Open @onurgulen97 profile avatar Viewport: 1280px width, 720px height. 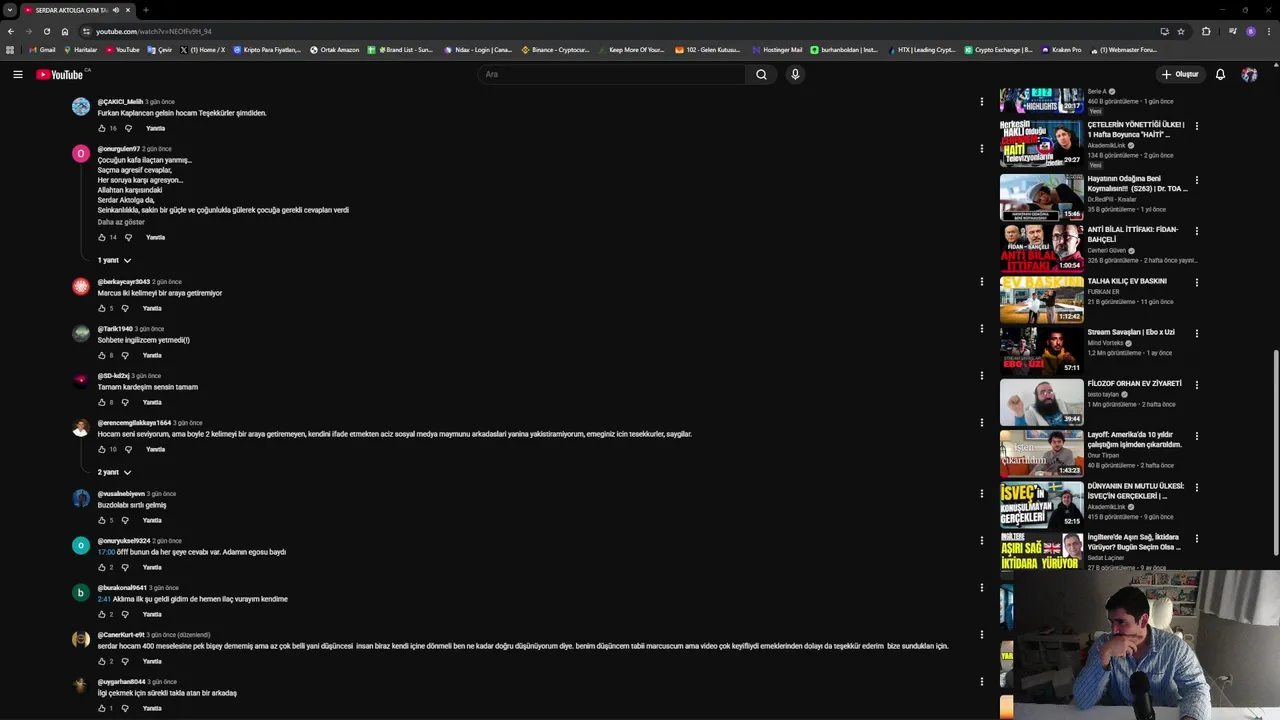[81, 153]
